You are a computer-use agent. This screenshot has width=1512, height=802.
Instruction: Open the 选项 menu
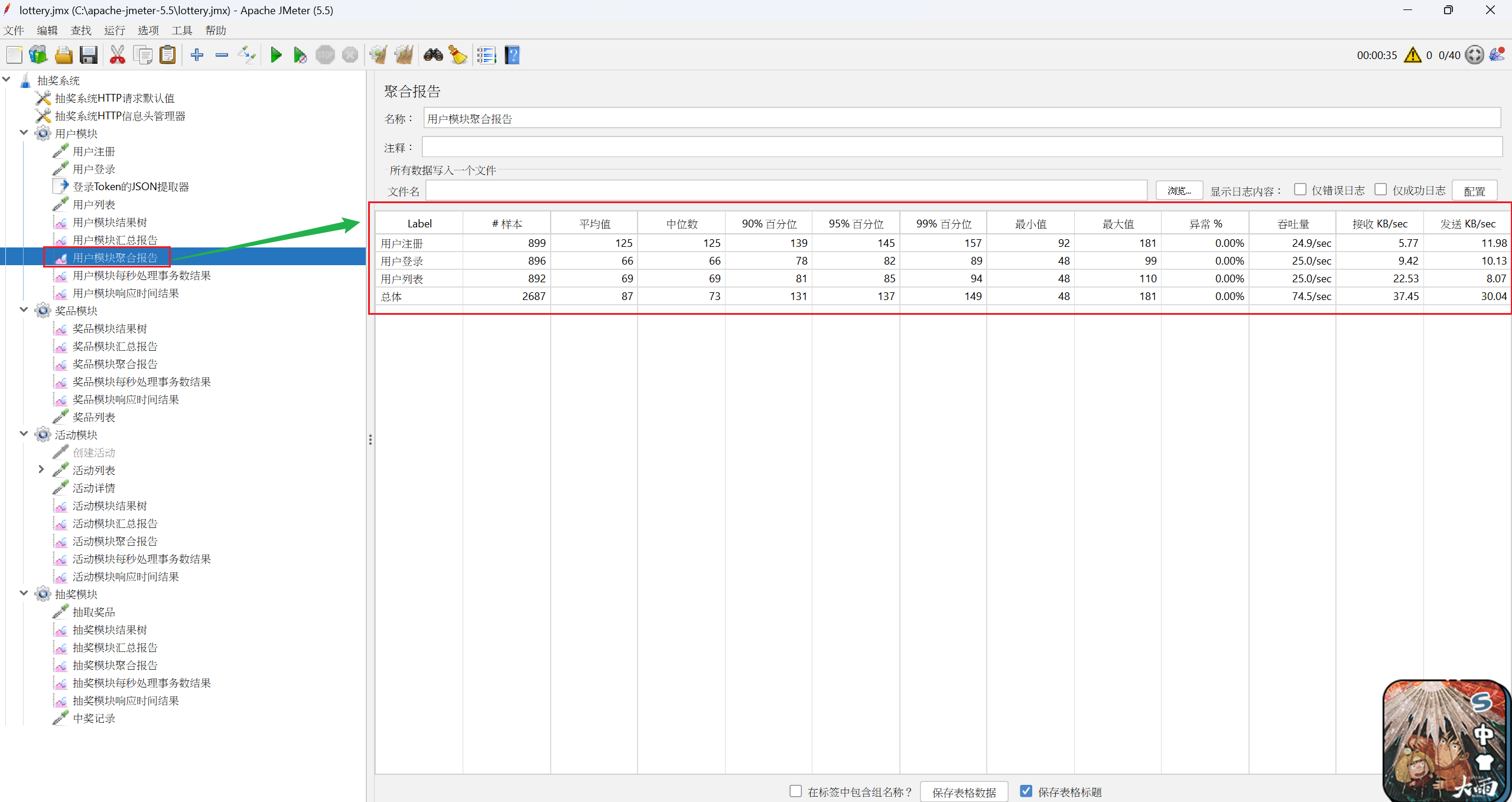click(x=148, y=30)
